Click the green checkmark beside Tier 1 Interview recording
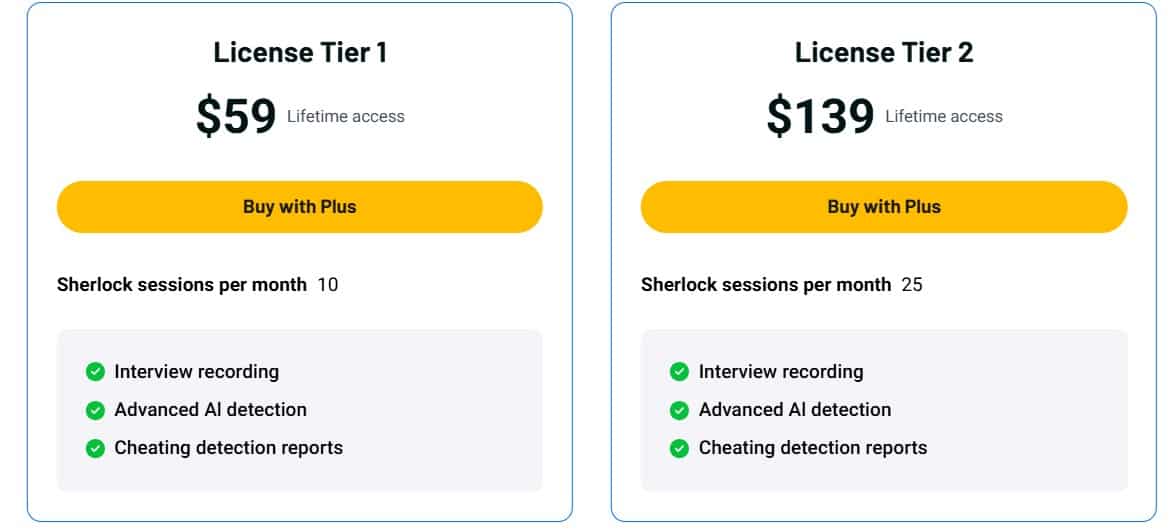1170x532 pixels. tap(95, 372)
